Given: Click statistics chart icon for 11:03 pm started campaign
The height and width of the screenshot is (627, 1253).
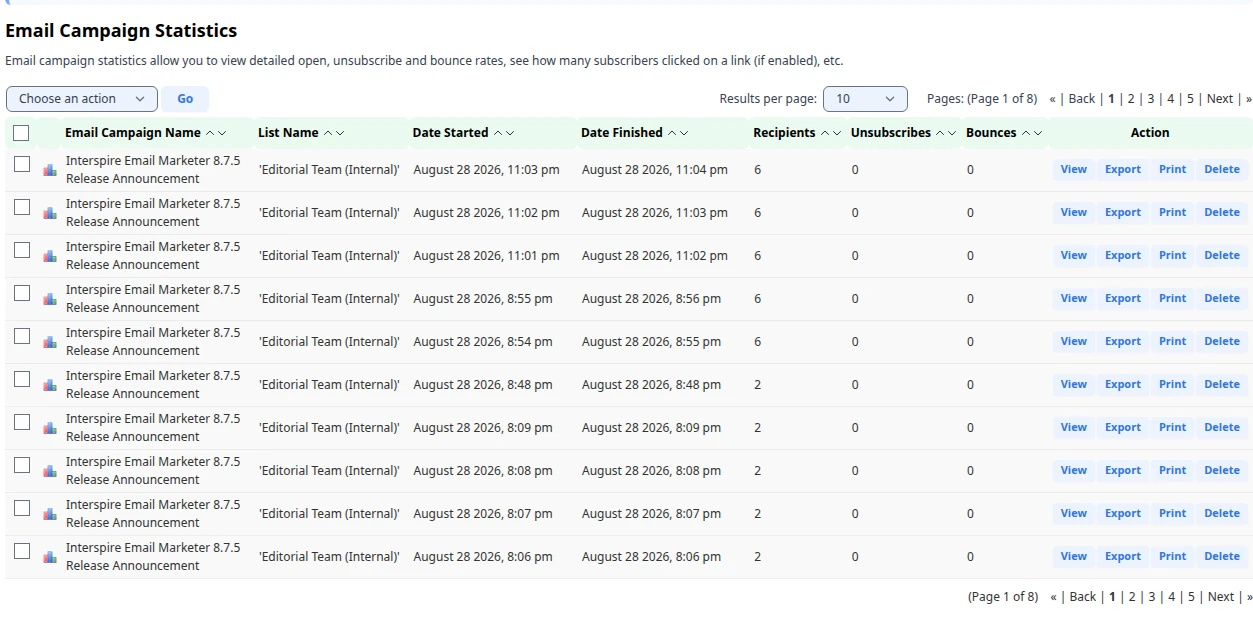Looking at the screenshot, I should (50, 170).
